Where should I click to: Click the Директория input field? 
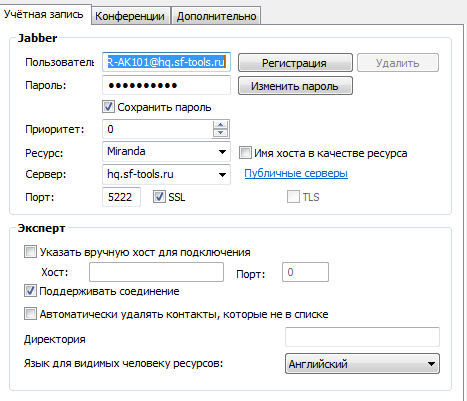pos(362,337)
